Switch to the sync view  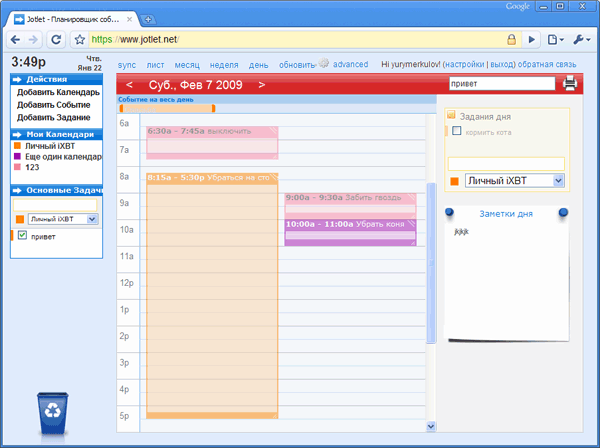[x=127, y=65]
